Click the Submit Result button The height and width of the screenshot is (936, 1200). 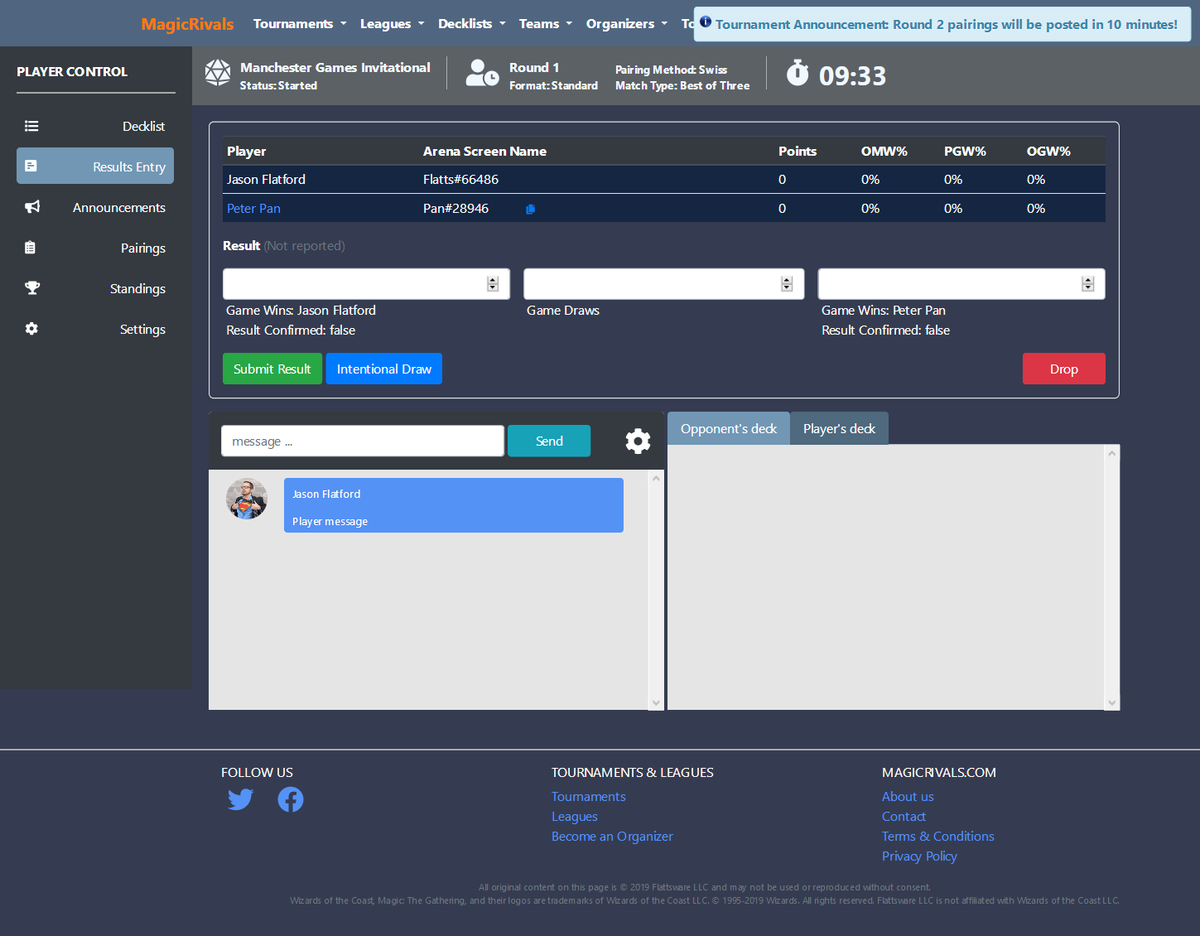272,369
